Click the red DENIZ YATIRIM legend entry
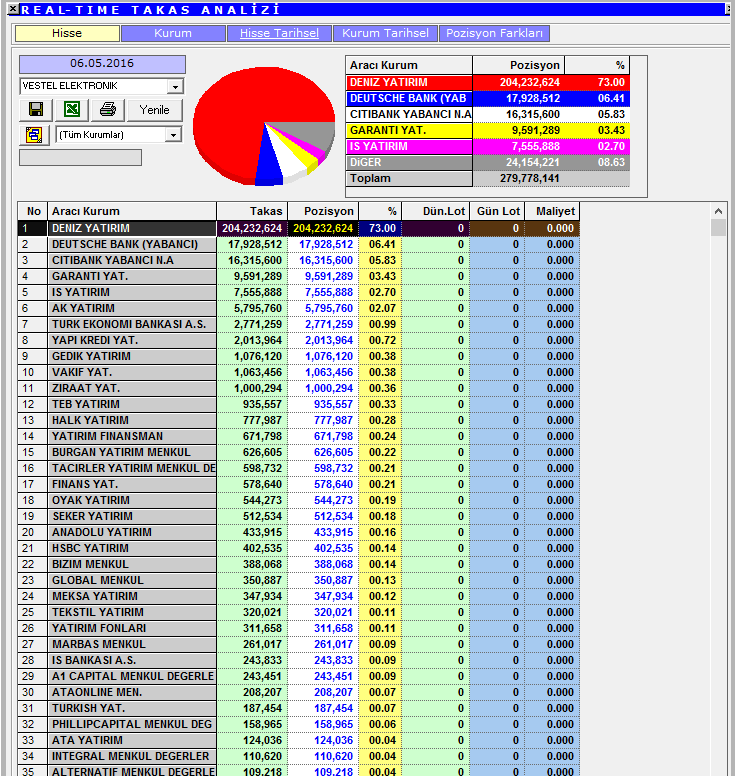Viewport: 735px width, 776px height. click(408, 82)
